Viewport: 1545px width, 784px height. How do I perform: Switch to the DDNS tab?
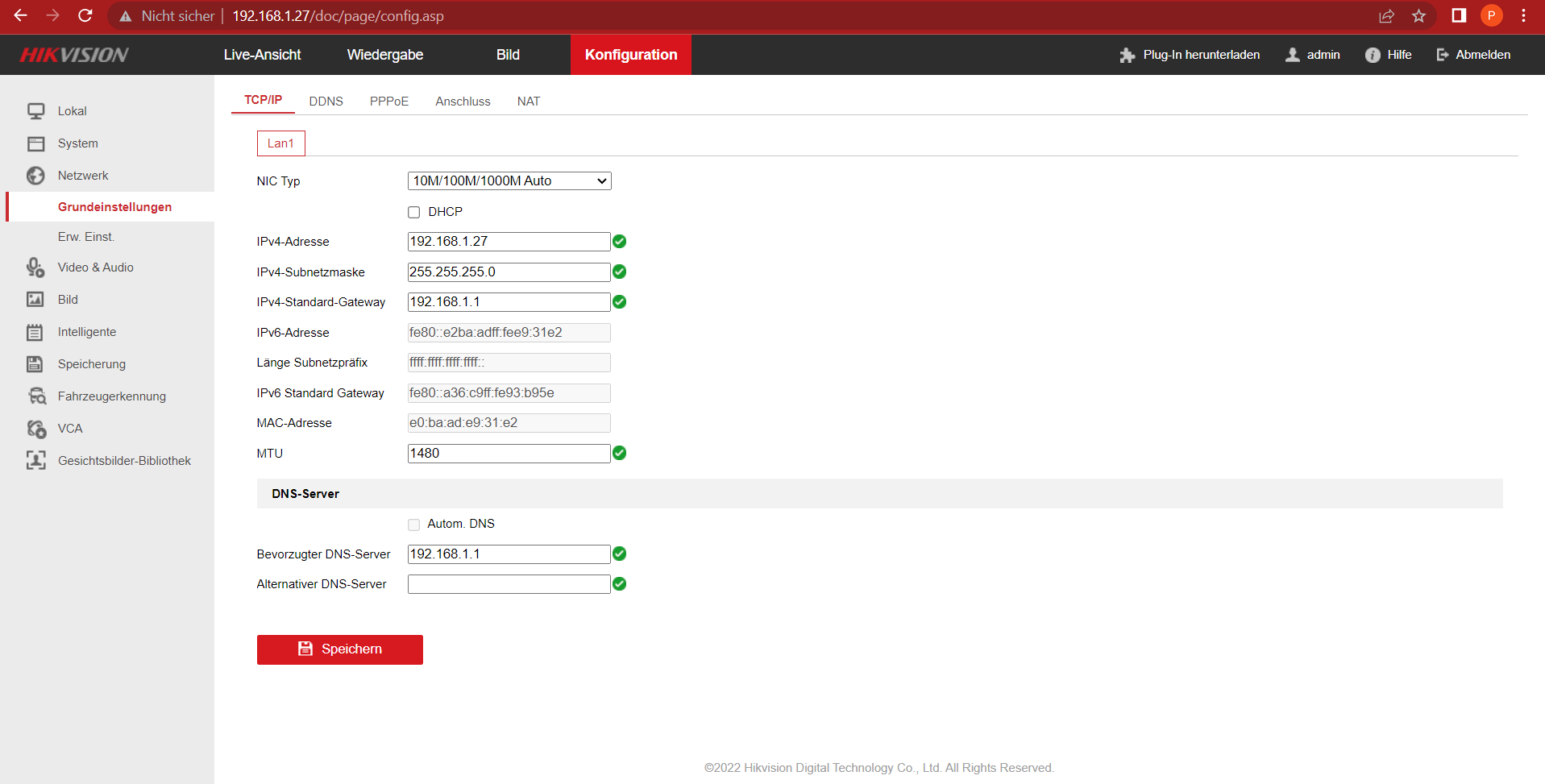click(326, 102)
